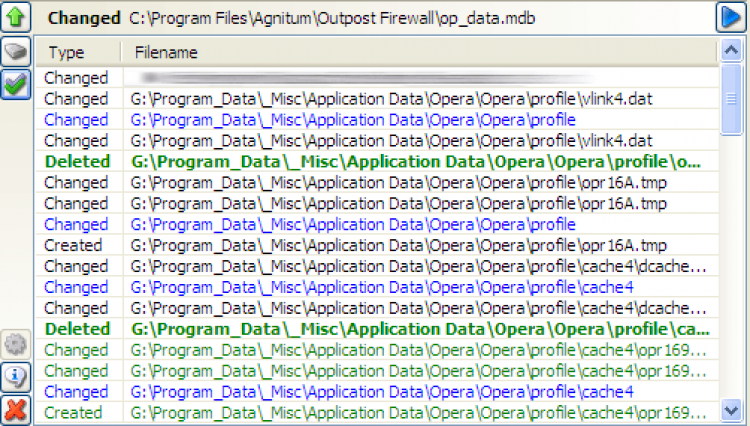Select the blurred Changed row
The width and height of the screenshot is (750, 426).
(377, 78)
